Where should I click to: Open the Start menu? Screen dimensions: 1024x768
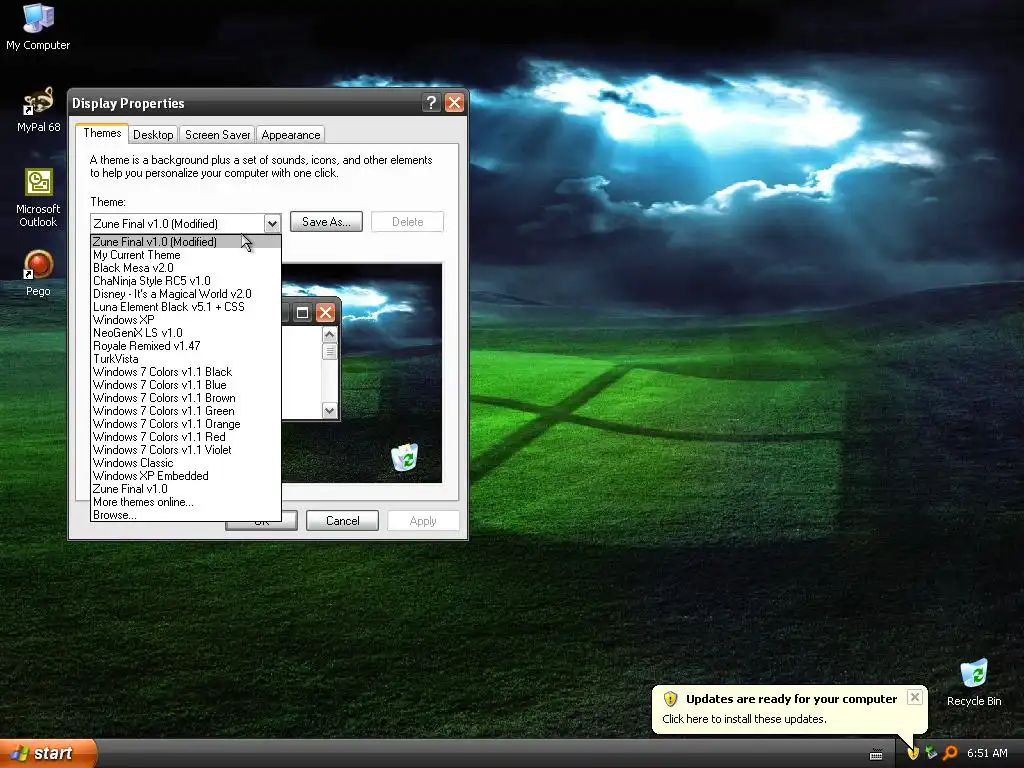(48, 754)
